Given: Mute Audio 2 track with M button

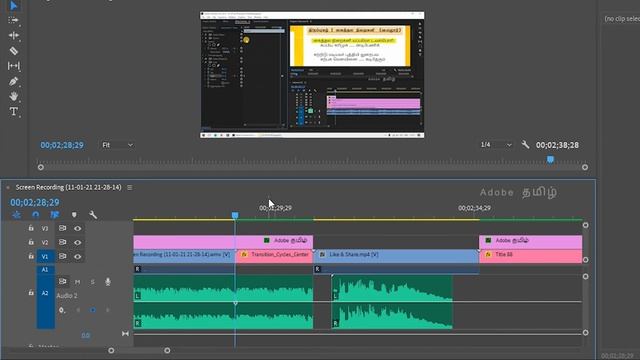Looking at the screenshot, I should (x=78, y=282).
